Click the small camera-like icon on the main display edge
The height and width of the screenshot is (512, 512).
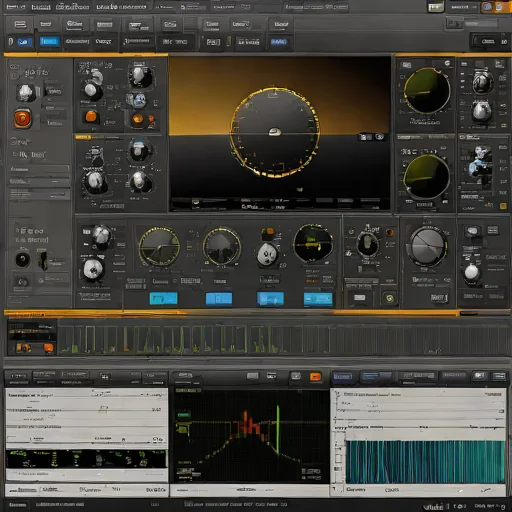pos(380,137)
